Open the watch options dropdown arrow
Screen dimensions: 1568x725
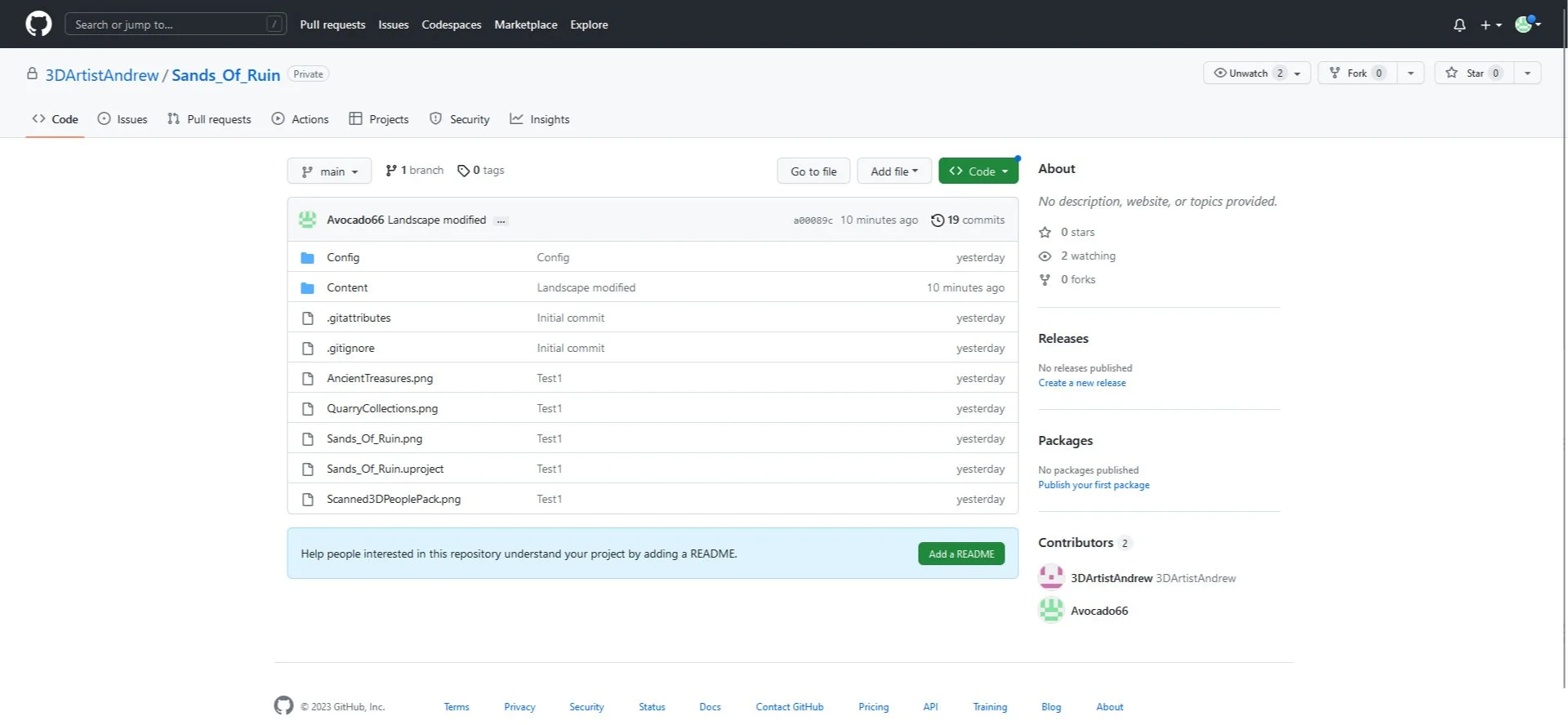coord(1298,73)
